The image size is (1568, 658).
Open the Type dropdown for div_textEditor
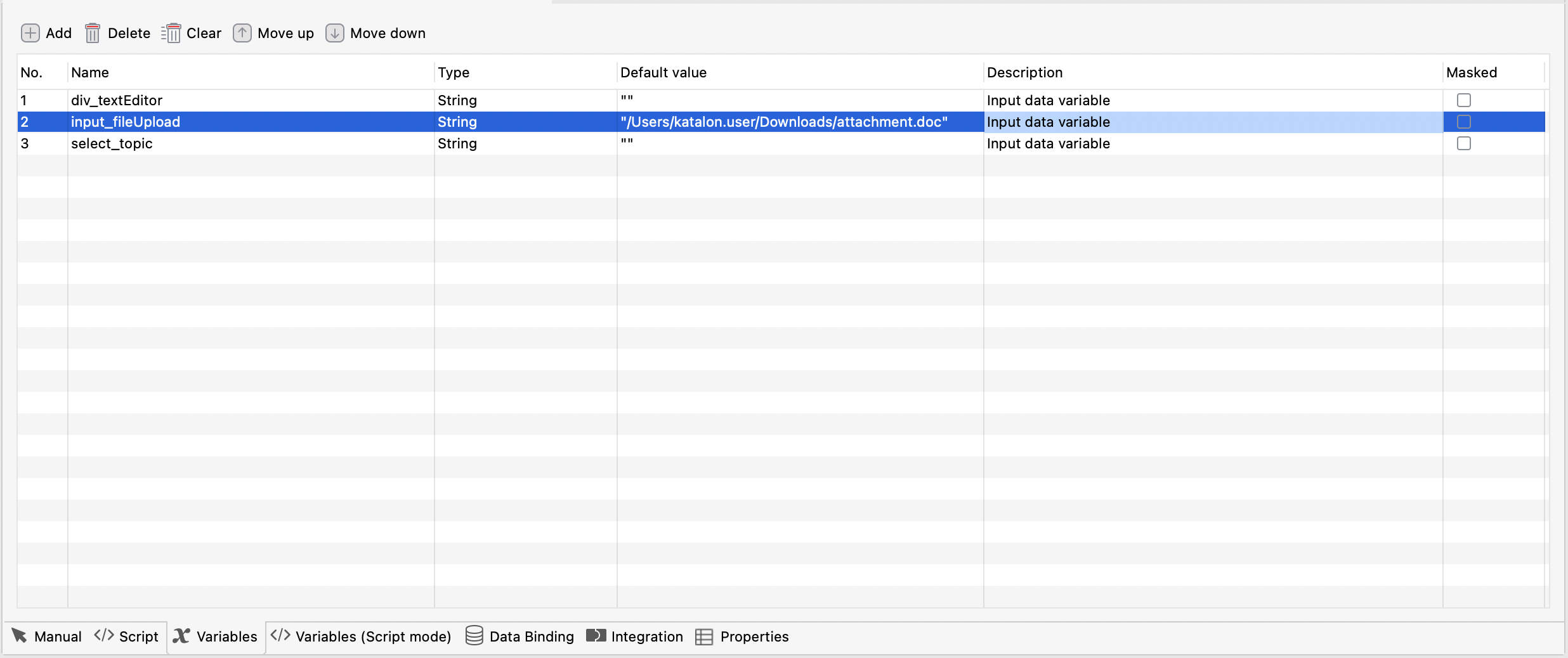[x=523, y=100]
